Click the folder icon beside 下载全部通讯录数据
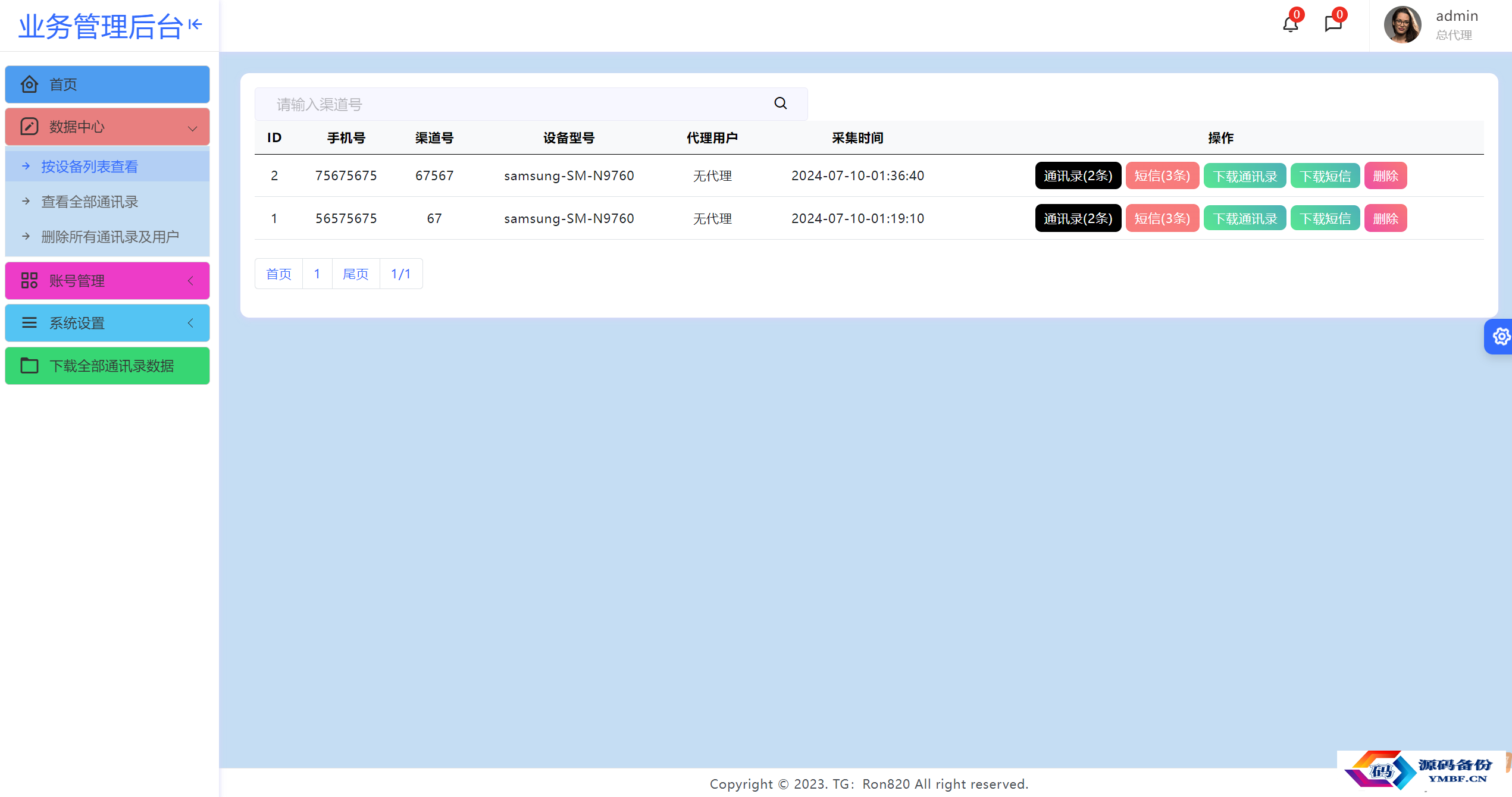Image resolution: width=1512 pixels, height=797 pixels. click(29, 366)
